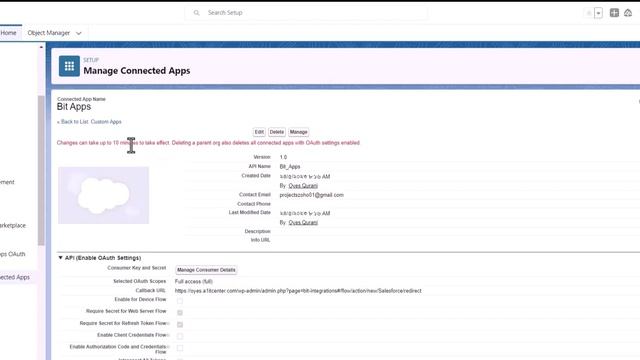The height and width of the screenshot is (360, 640).
Task: Open Oyes Qurani link under Created Date
Action: [x=303, y=186]
